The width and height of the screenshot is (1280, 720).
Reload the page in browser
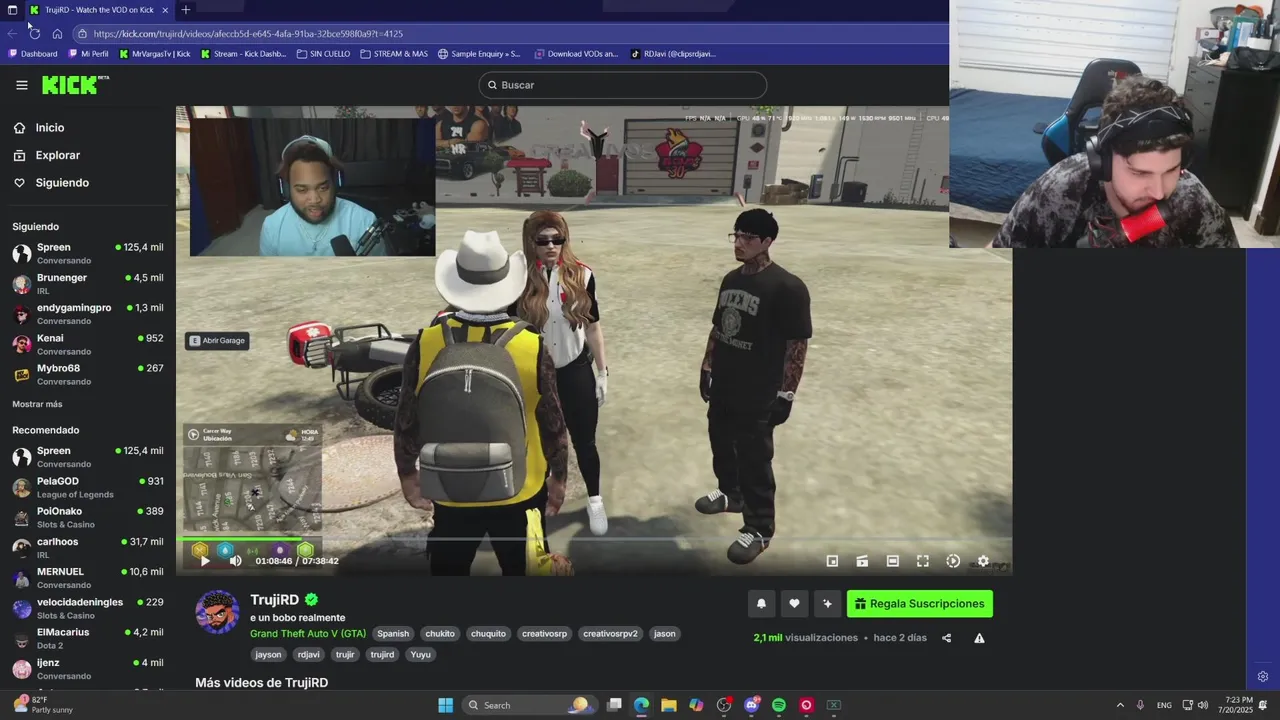click(35, 33)
